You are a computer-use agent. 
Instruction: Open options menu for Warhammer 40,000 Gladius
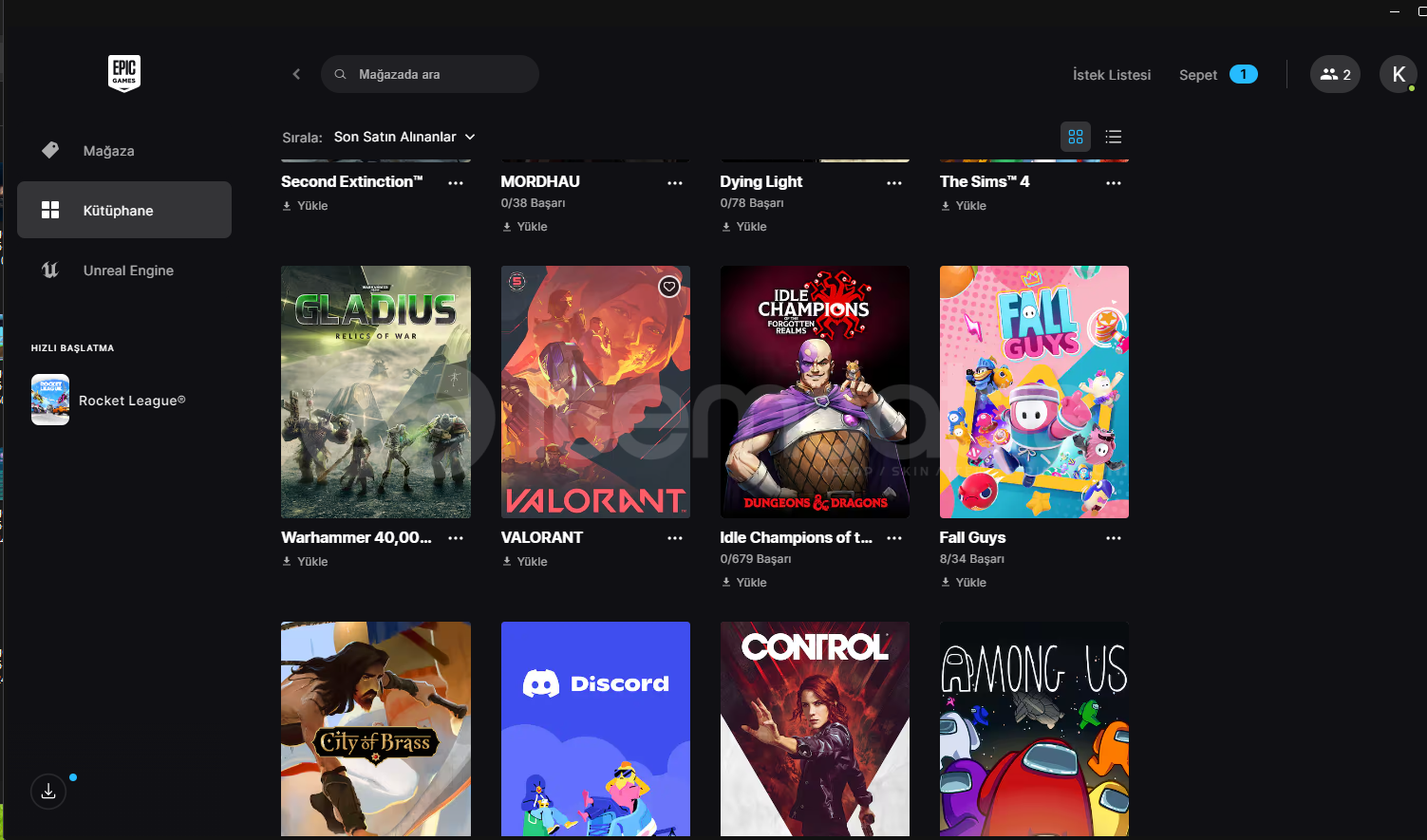coord(456,538)
